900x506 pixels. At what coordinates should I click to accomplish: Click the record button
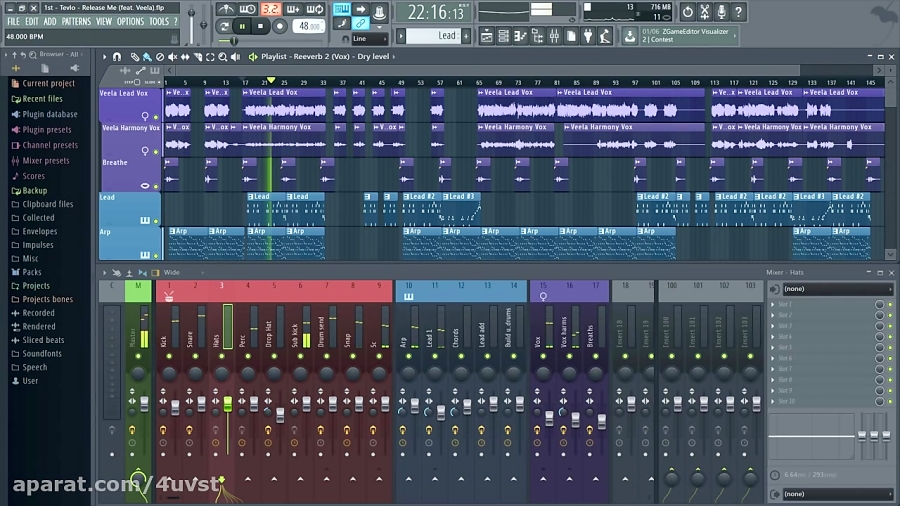tap(280, 26)
